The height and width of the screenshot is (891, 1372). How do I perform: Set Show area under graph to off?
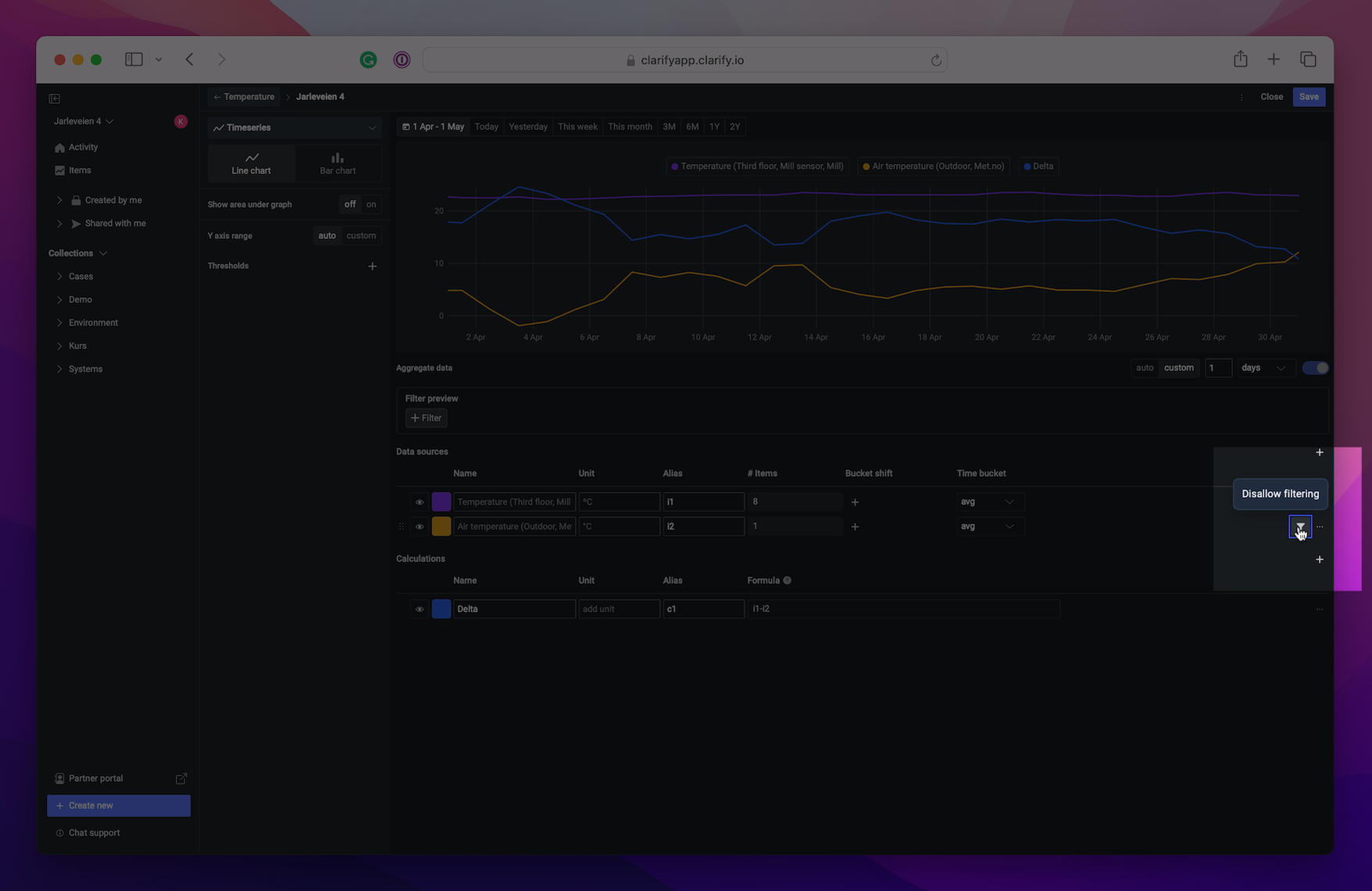(x=350, y=204)
